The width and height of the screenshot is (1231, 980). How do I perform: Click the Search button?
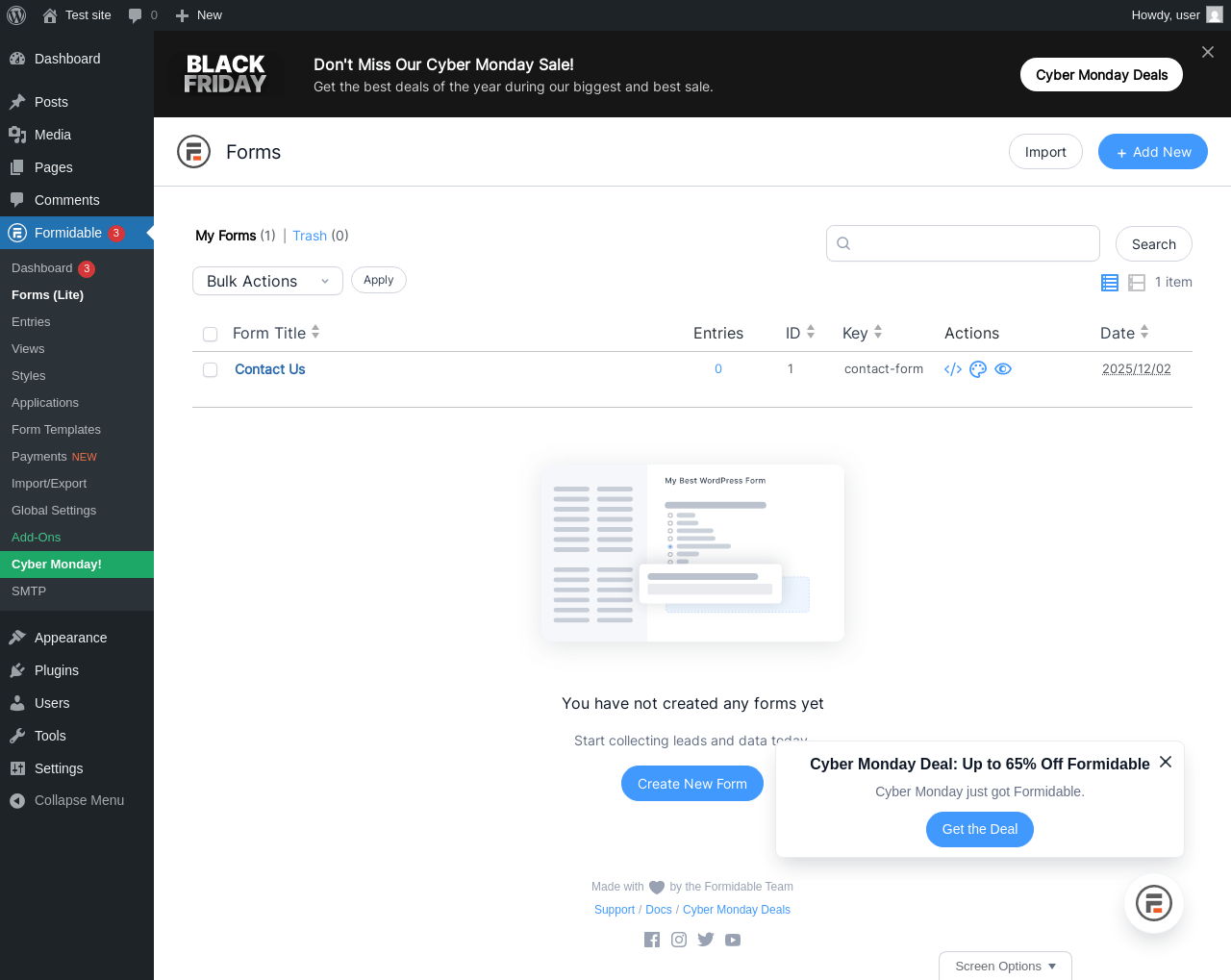(x=1154, y=244)
